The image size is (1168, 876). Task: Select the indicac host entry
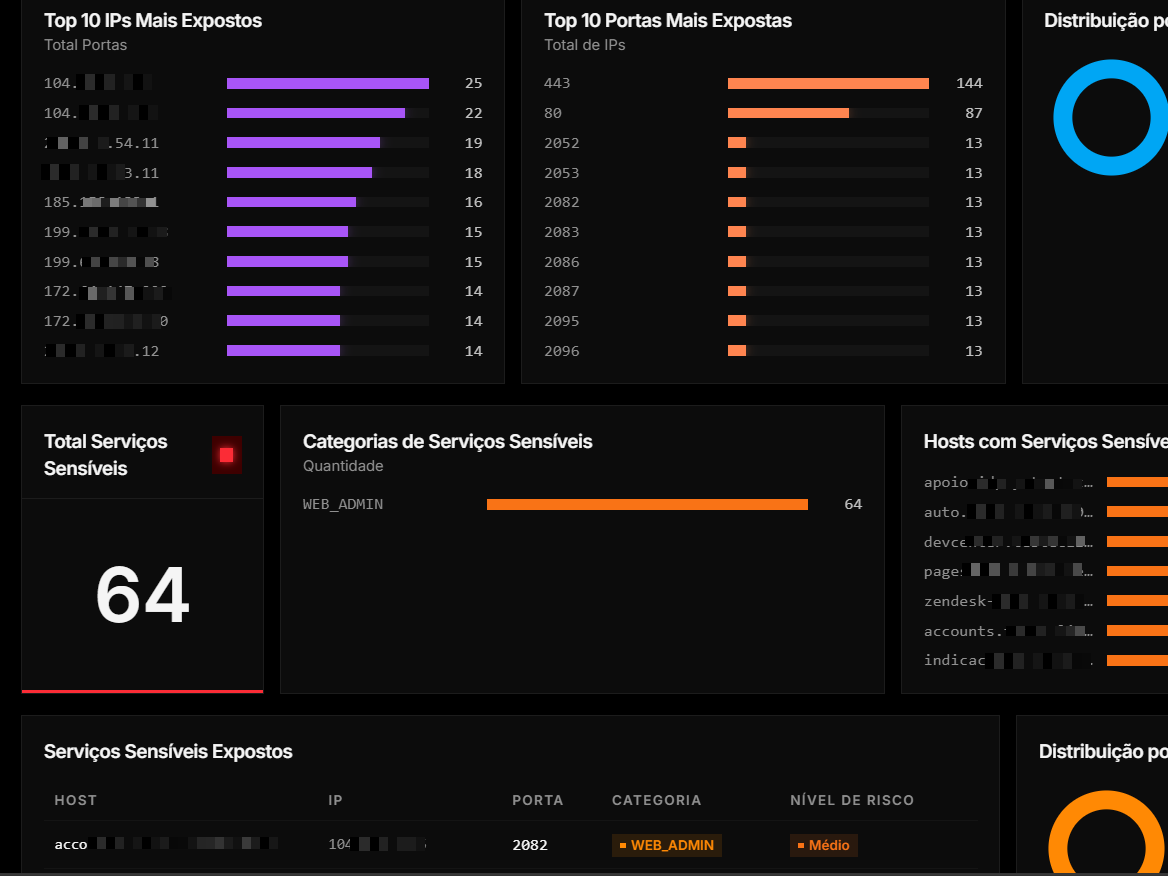point(1009,660)
